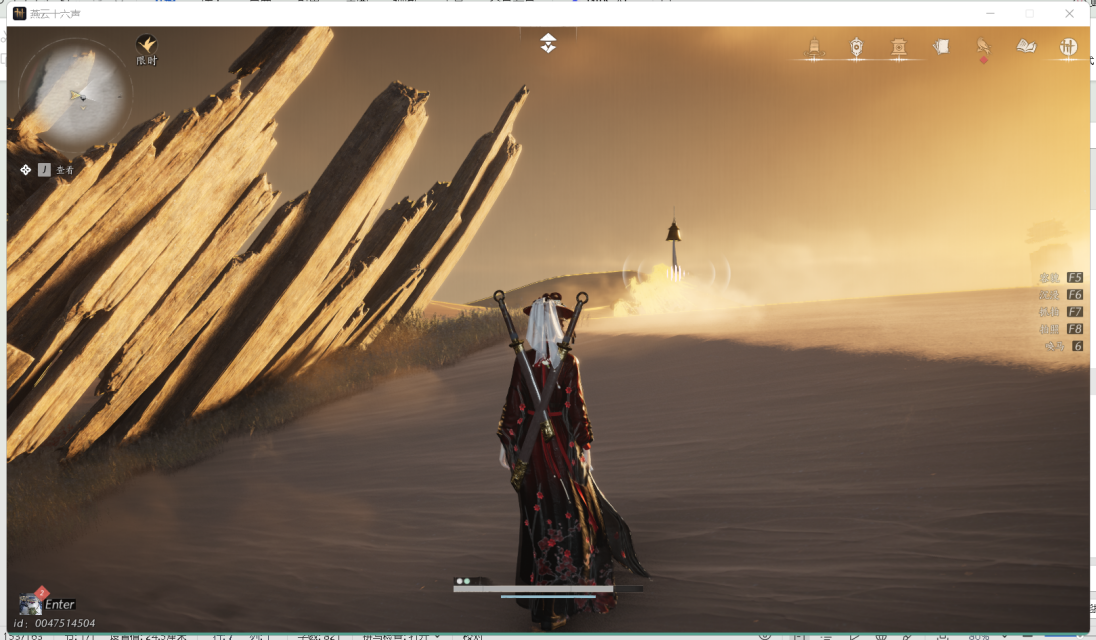Screen dimensions: 1096x640
Task: Click the bird icon with red marker
Action: (983, 47)
